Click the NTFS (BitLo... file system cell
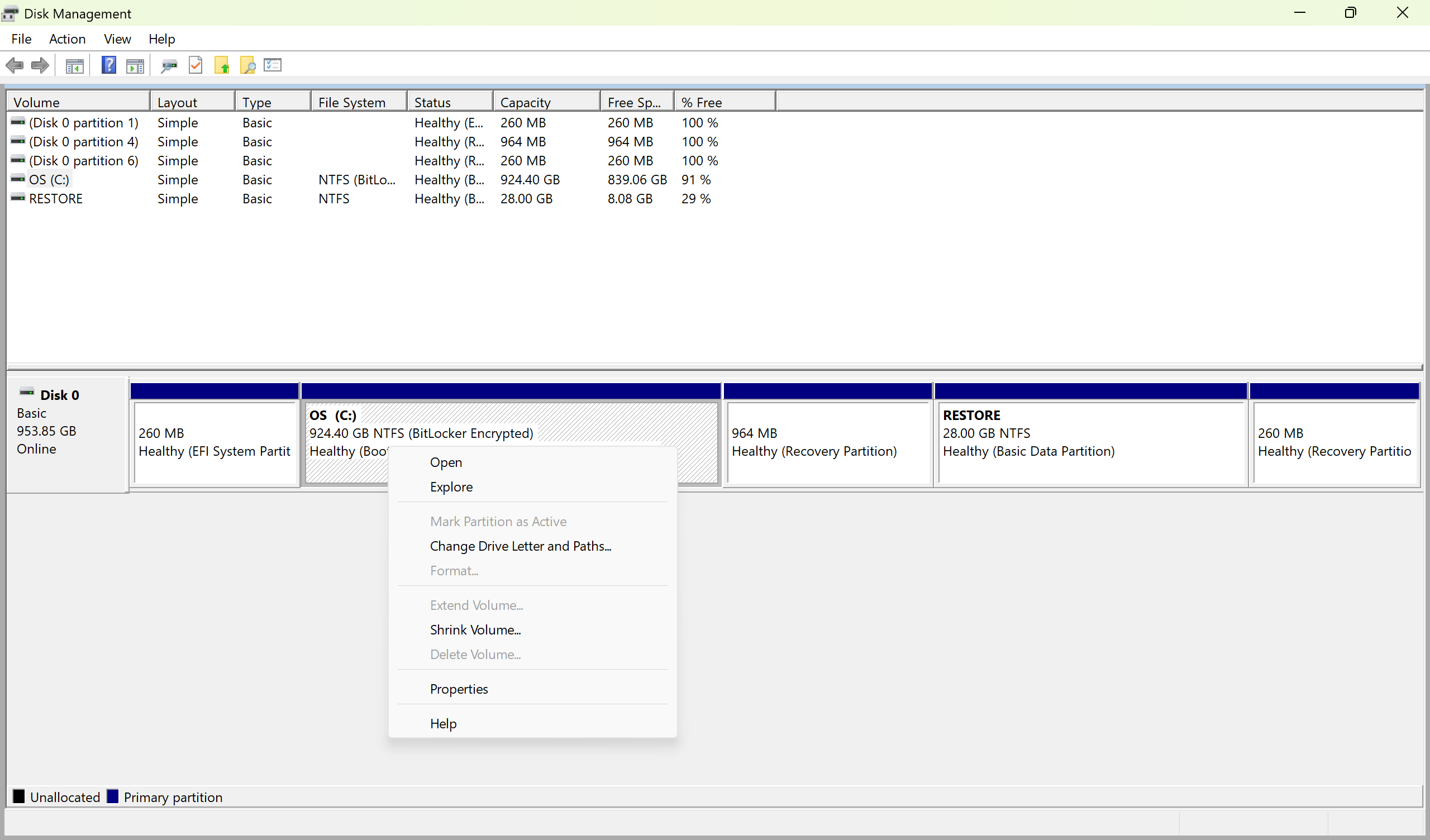This screenshot has height=840, width=1430. [357, 180]
